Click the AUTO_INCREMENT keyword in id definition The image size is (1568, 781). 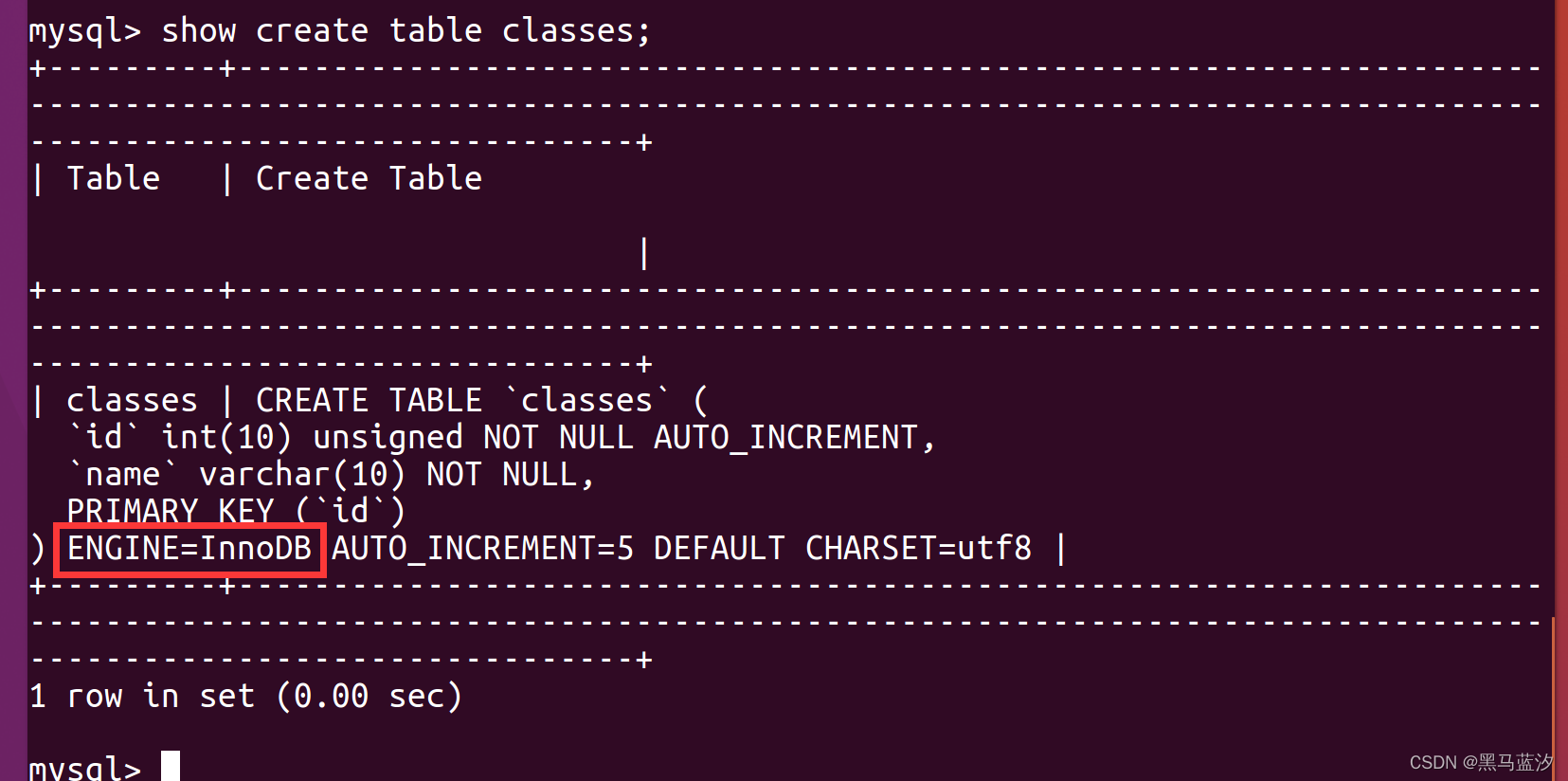pos(785,438)
